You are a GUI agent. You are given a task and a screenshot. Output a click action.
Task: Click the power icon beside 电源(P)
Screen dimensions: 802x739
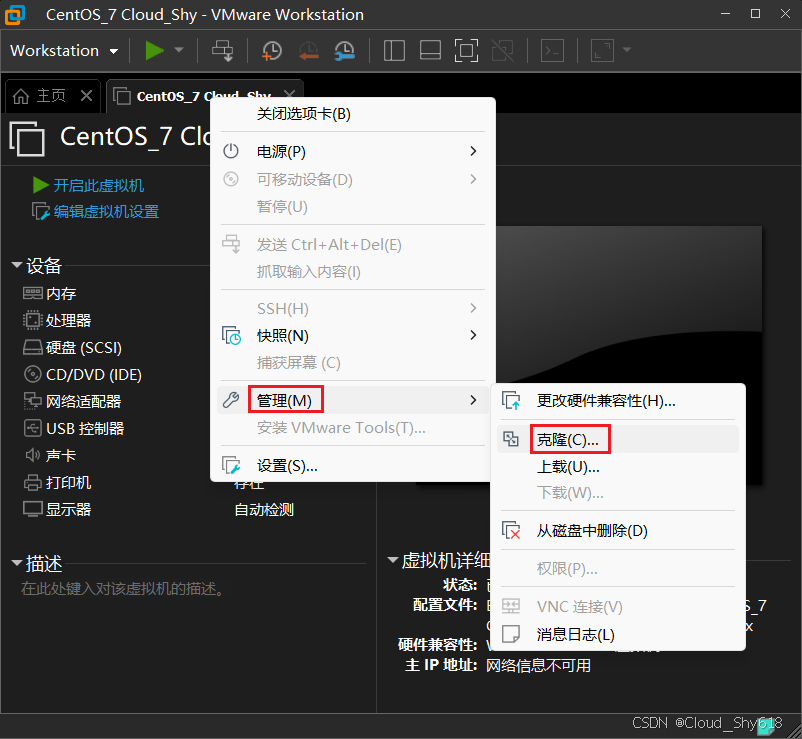(x=231, y=151)
